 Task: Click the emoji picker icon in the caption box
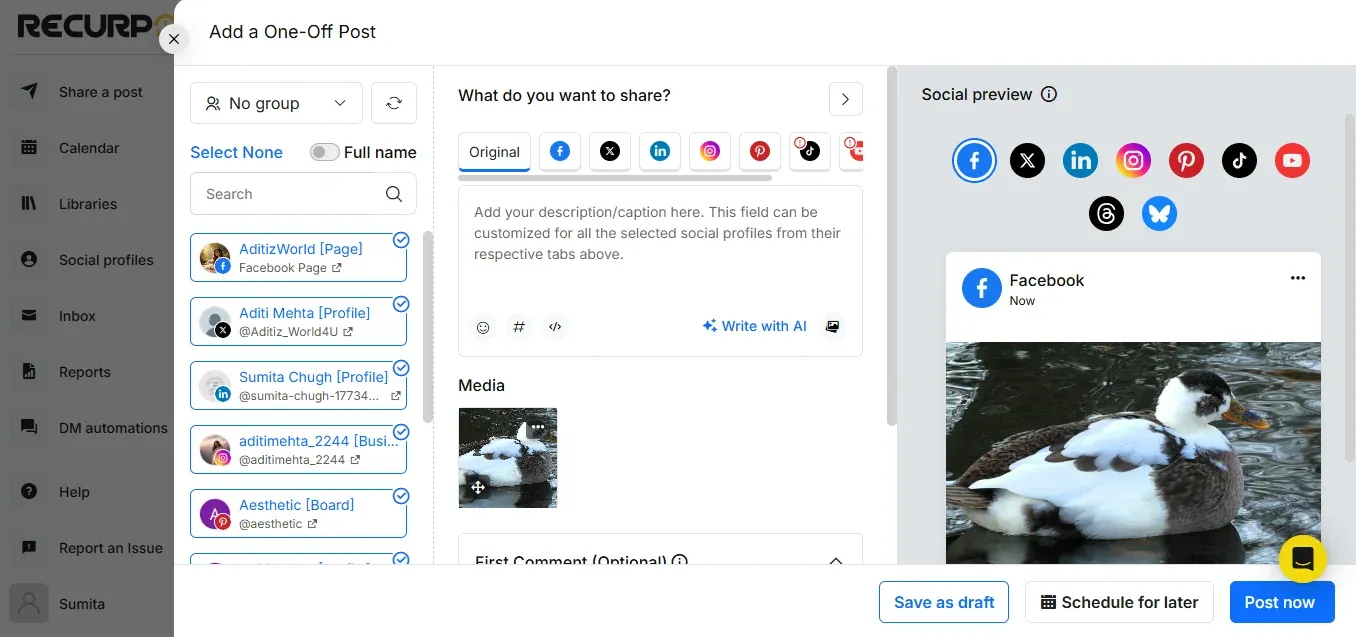pos(483,327)
